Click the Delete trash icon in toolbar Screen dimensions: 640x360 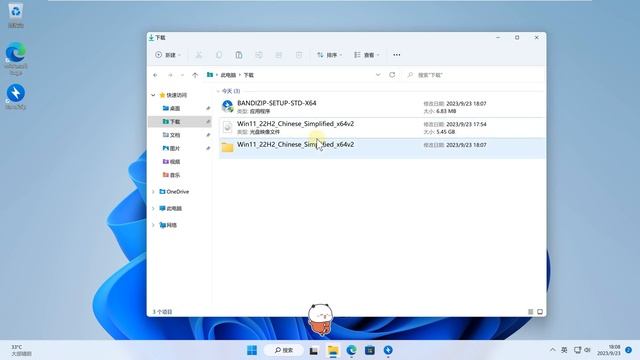(x=299, y=55)
